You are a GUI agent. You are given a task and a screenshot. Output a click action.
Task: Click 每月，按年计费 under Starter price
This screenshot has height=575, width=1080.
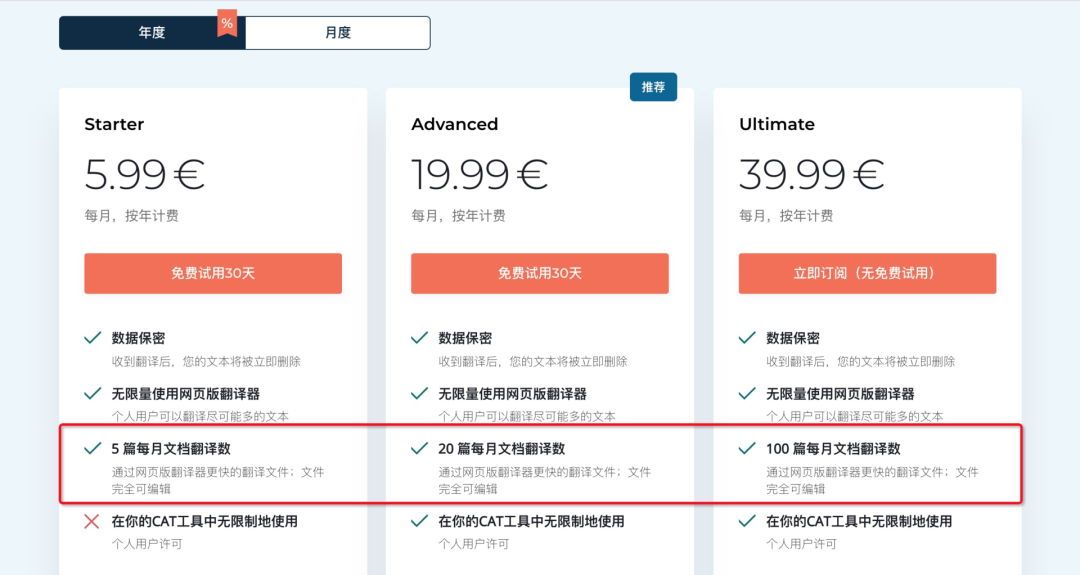coord(132,216)
